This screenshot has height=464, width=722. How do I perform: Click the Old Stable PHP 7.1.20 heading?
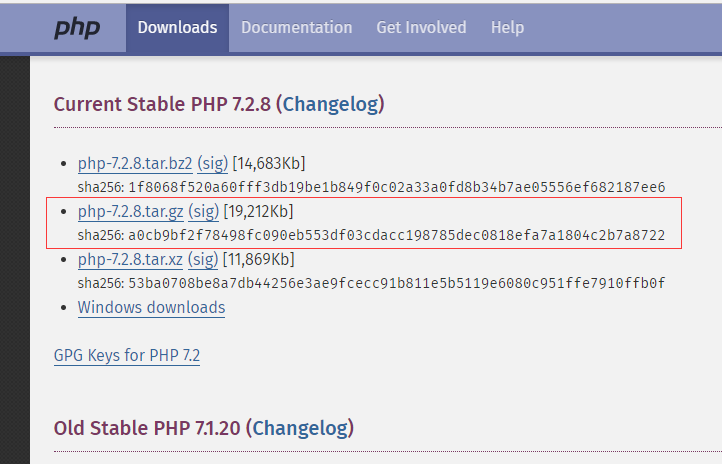coord(204,429)
